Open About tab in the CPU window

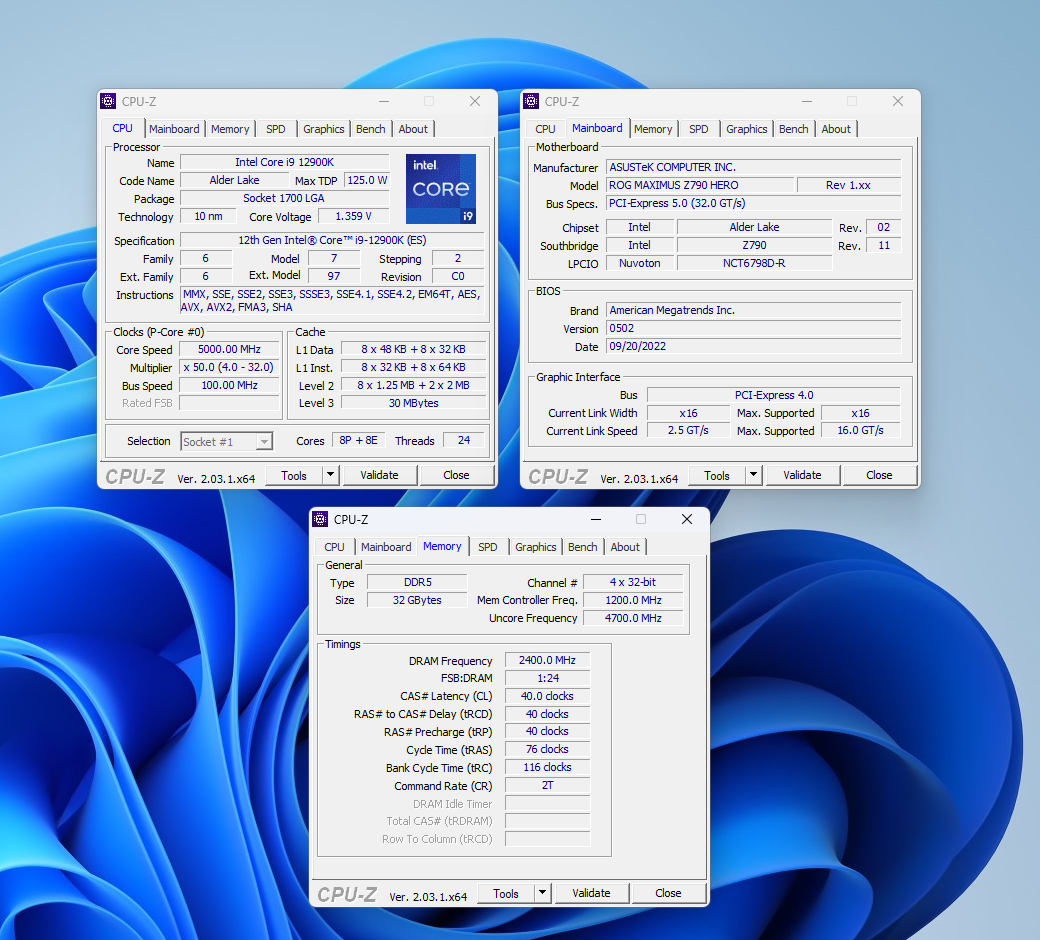[x=413, y=129]
